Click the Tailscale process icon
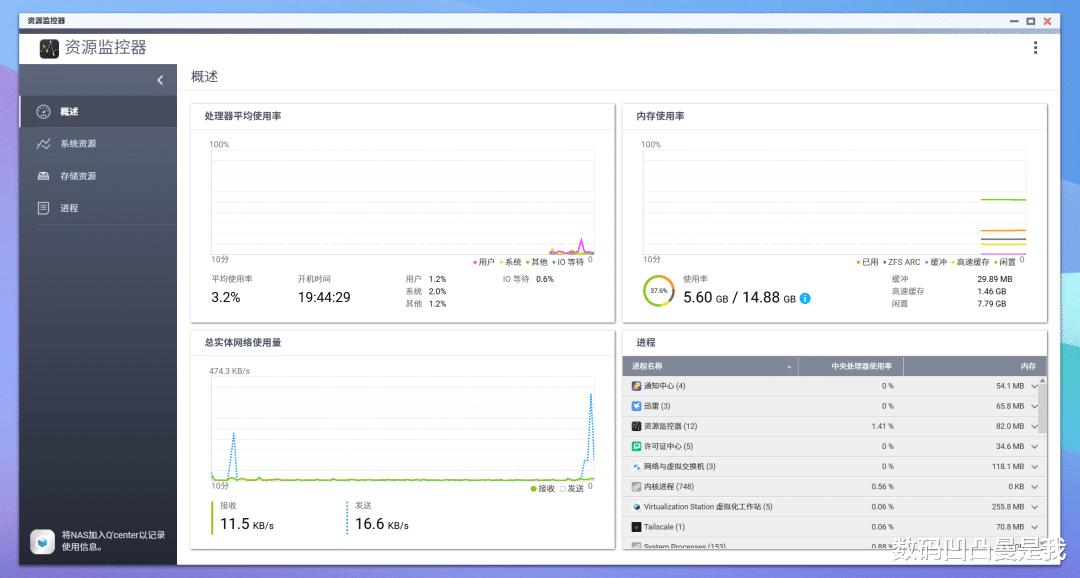The width and height of the screenshot is (1080, 578). pyautogui.click(x=636, y=527)
